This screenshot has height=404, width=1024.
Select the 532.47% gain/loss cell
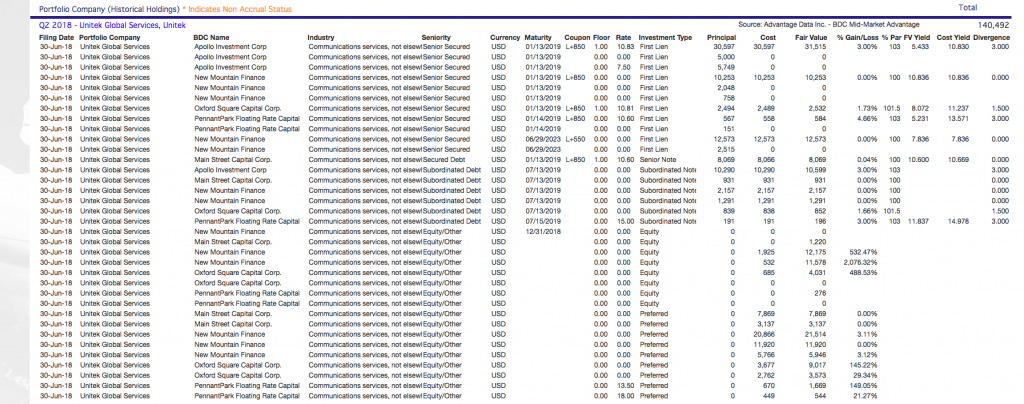(x=862, y=252)
